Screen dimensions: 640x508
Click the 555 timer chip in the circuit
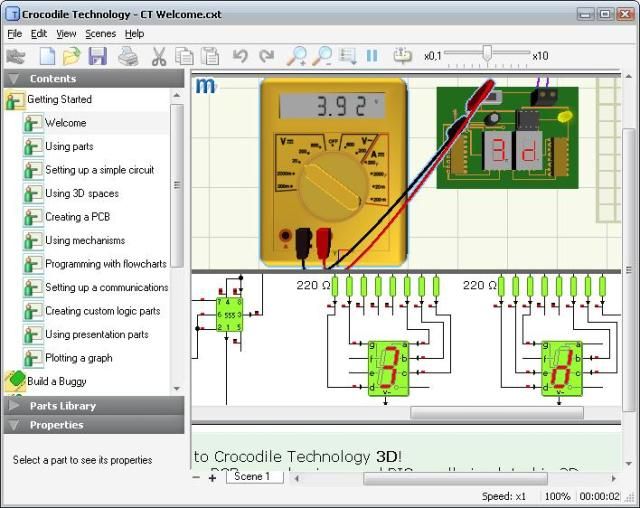(229, 314)
